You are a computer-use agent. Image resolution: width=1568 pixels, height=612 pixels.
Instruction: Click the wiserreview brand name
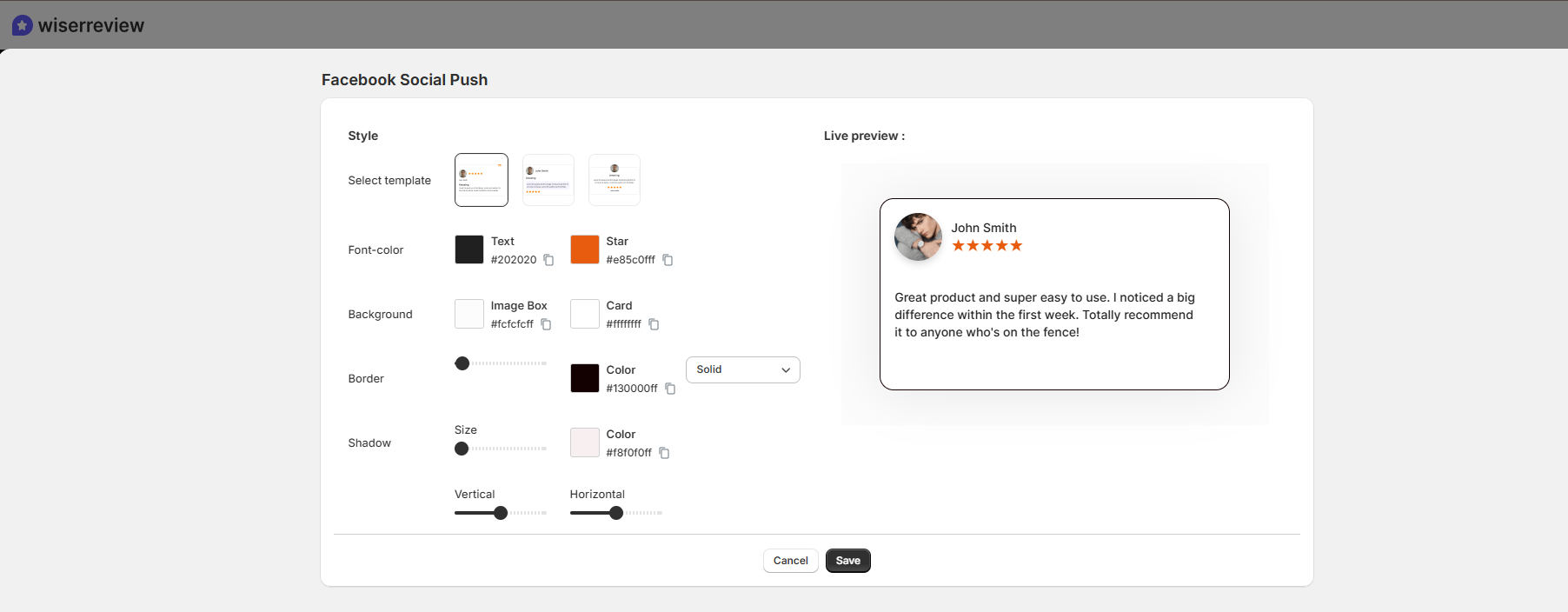91,25
